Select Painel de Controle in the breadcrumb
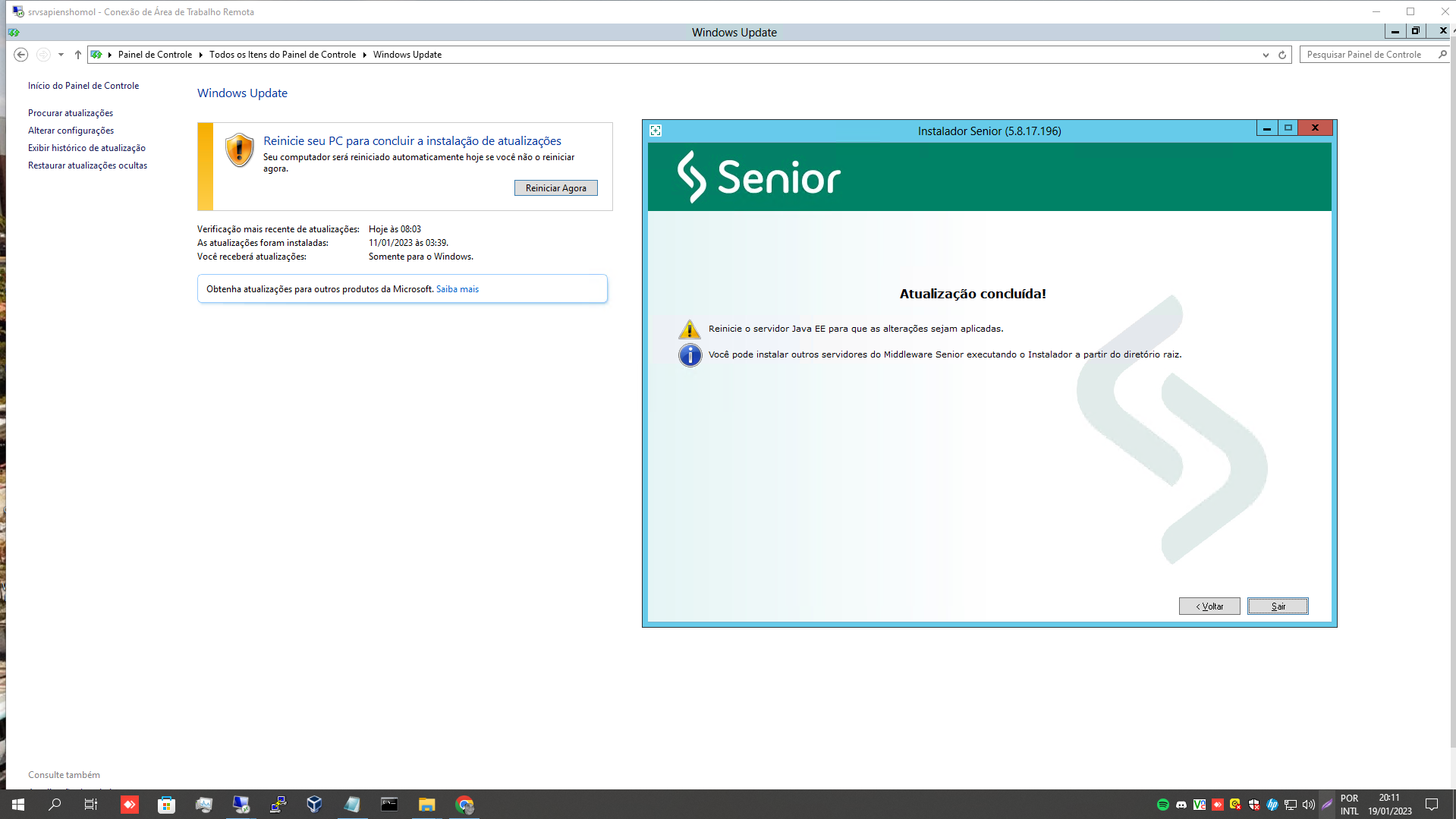The width and height of the screenshot is (1456, 819). click(x=155, y=55)
